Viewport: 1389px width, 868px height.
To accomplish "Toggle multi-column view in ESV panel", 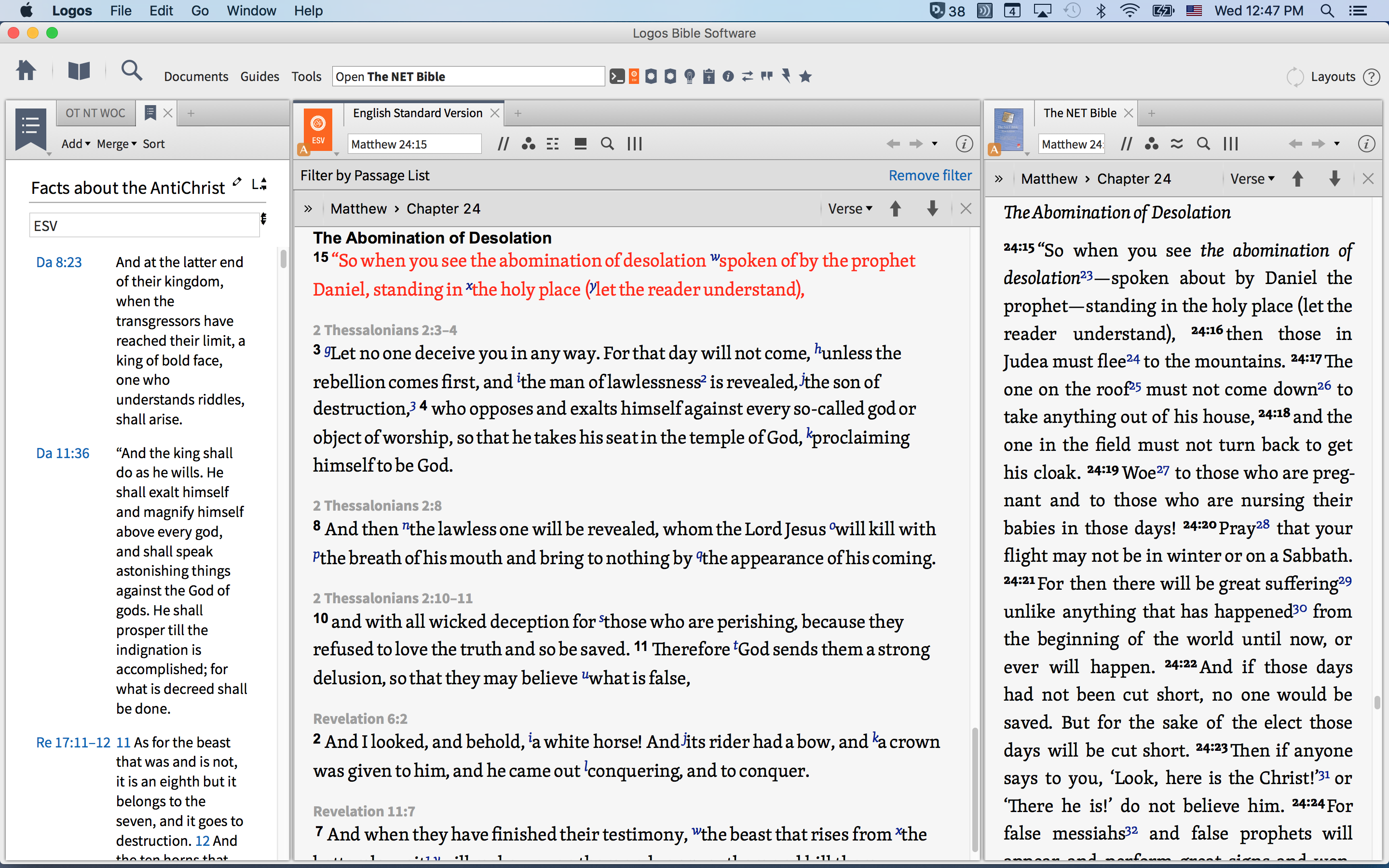I will pos(634,144).
